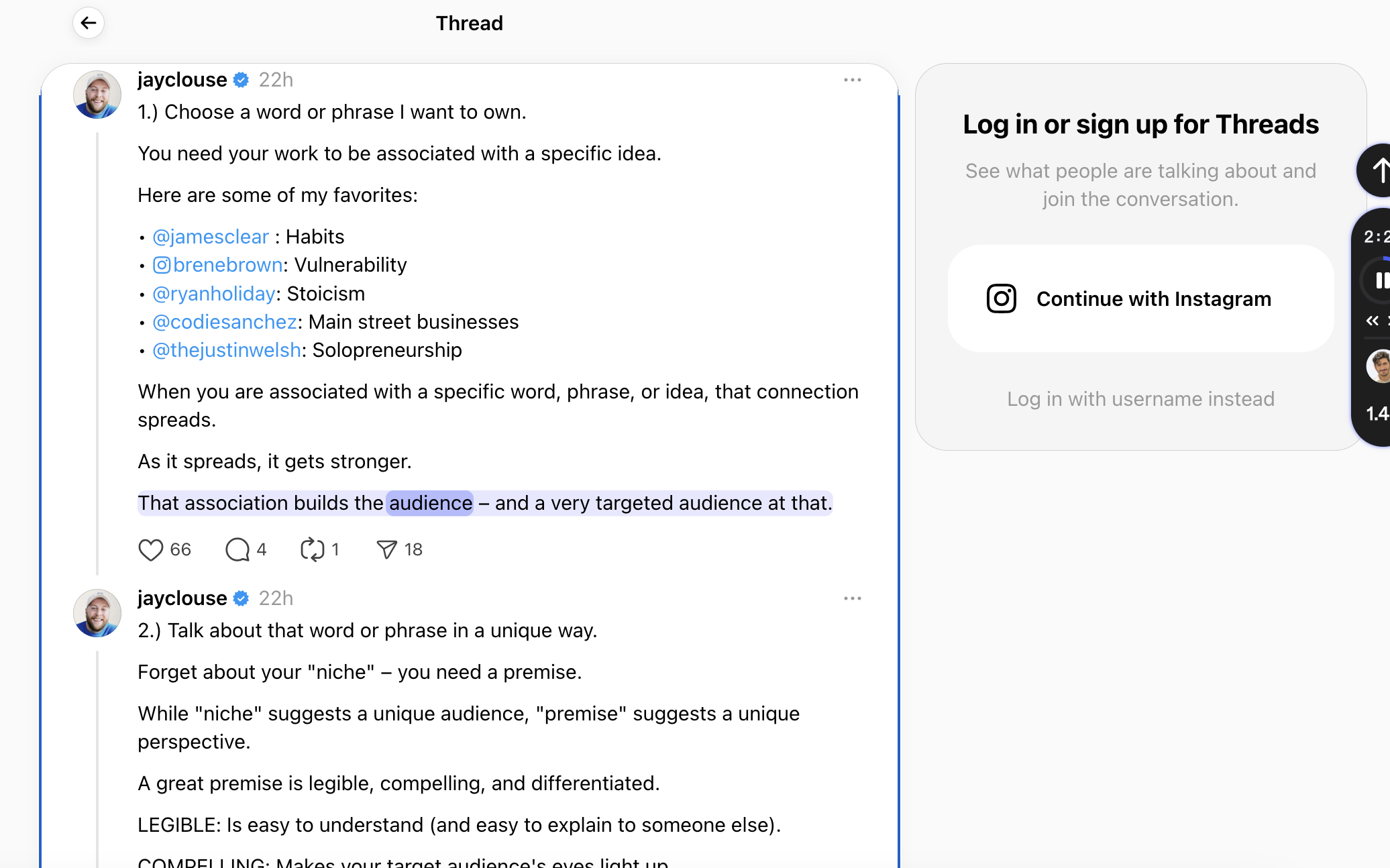The width and height of the screenshot is (1390, 868).
Task: Click the Instagram icon in Continue button
Action: (x=1000, y=297)
